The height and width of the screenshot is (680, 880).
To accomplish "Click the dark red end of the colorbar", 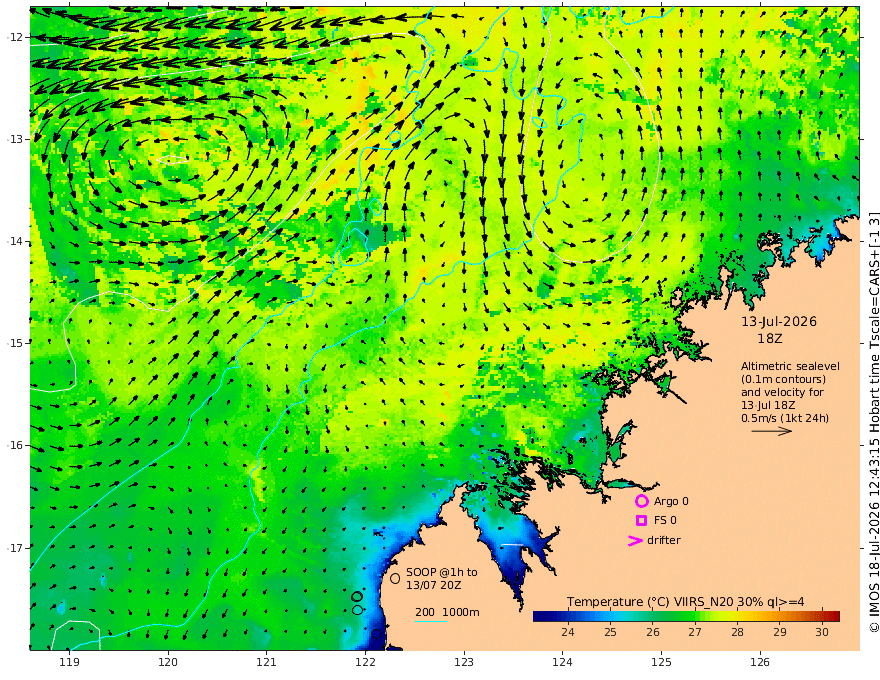I will point(834,617).
